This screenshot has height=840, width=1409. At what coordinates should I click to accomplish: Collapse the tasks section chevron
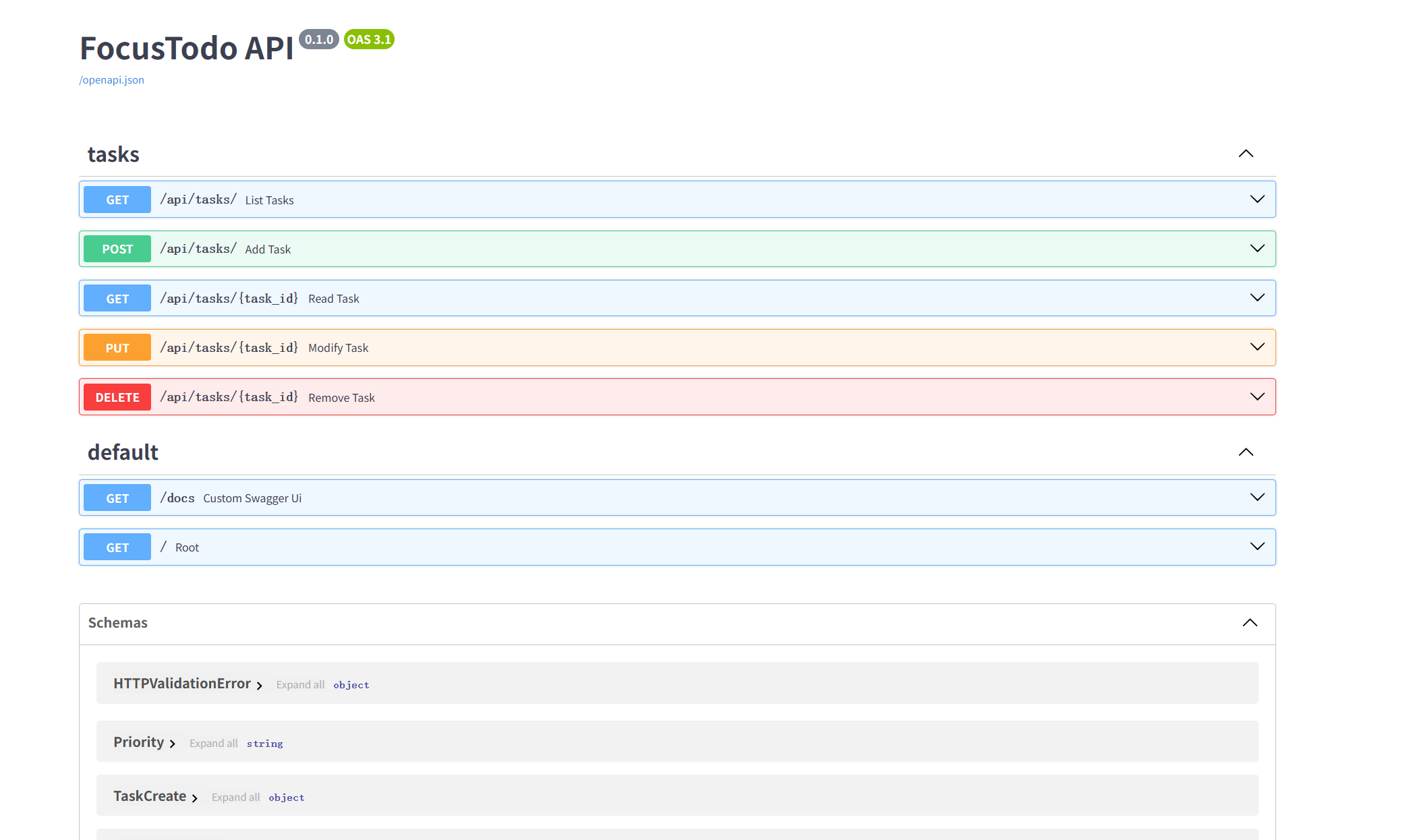point(1246,154)
